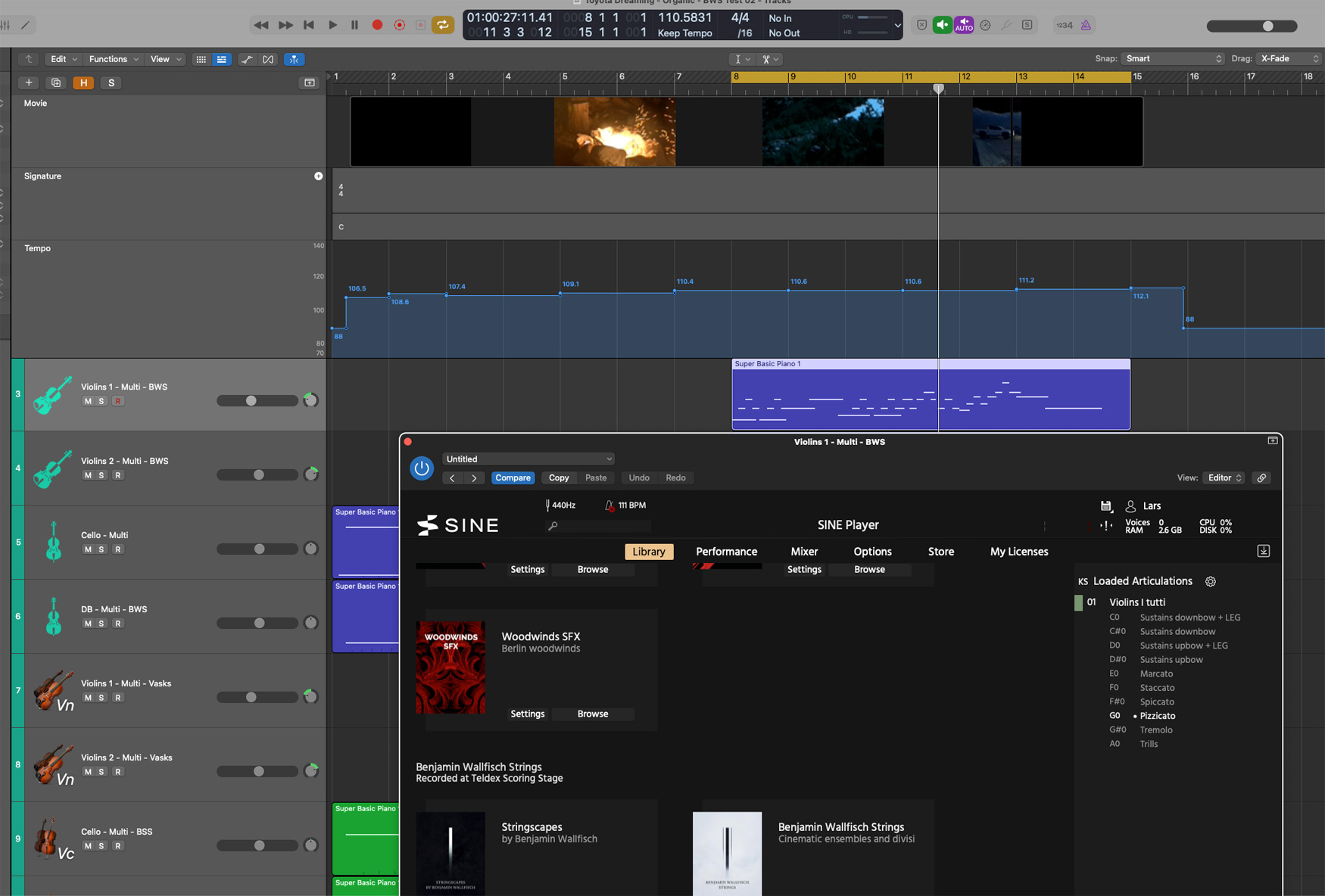Expand the Untitled preset dropdown
Image resolution: width=1325 pixels, height=896 pixels.
coord(528,459)
